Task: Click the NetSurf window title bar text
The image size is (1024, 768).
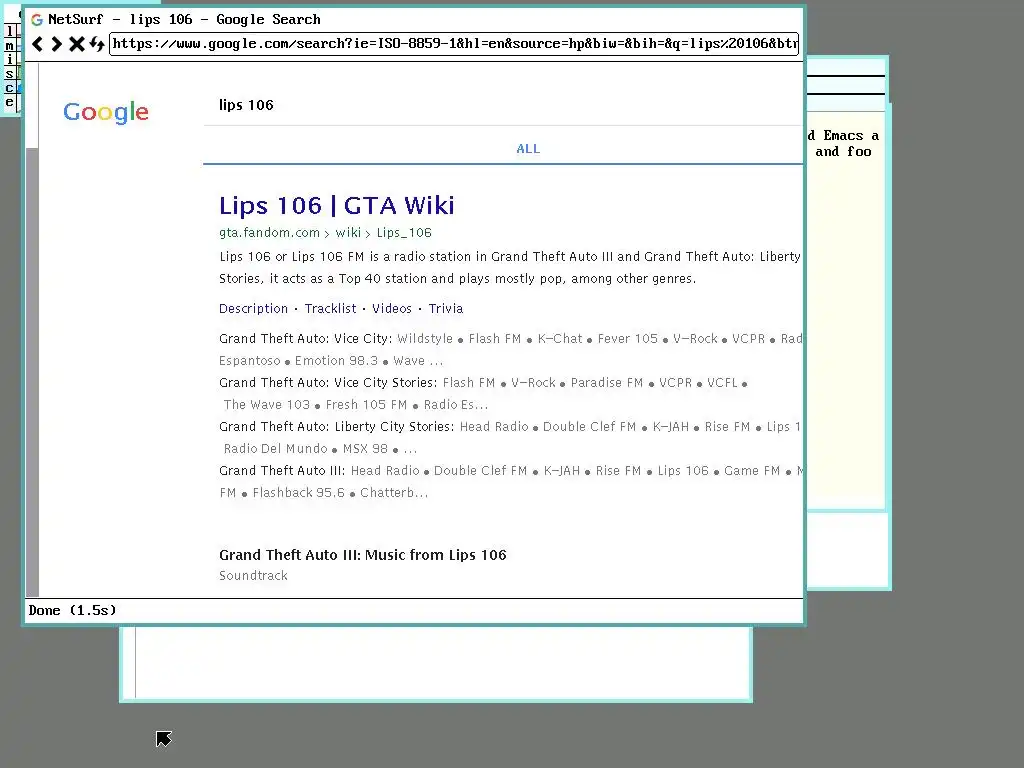Action: 184,20
